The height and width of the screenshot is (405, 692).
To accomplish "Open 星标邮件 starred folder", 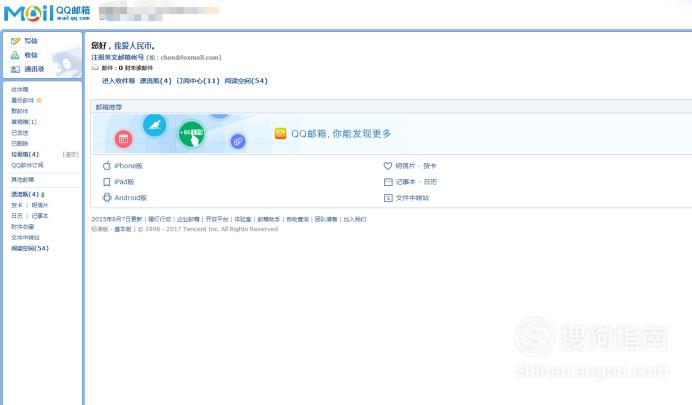I will 23,101.
